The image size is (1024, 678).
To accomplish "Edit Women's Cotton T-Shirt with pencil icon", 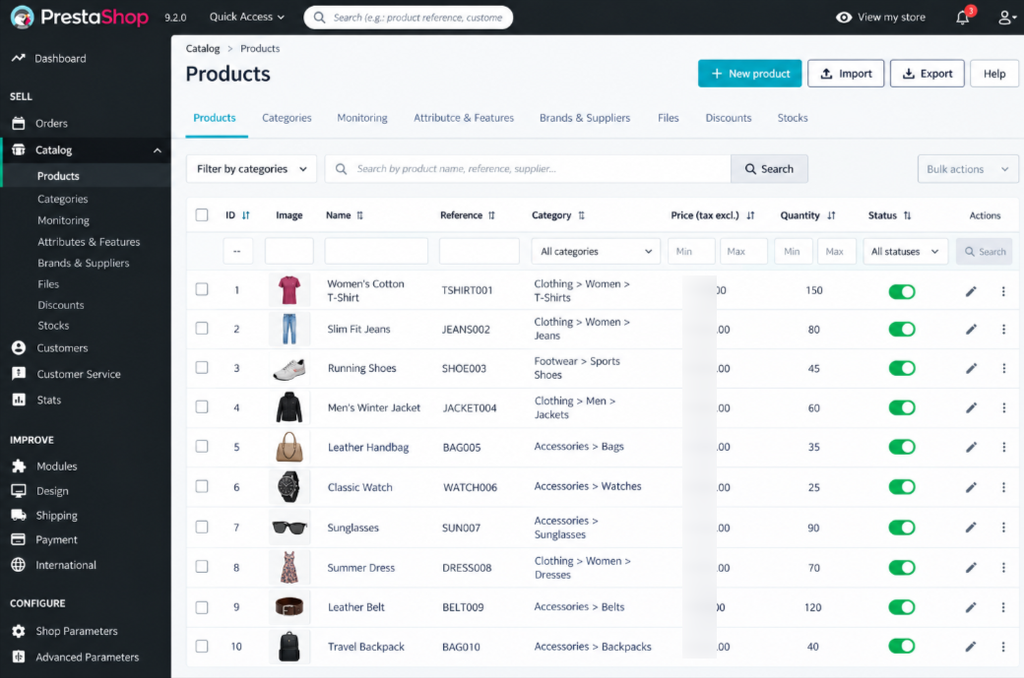I will coord(971,291).
